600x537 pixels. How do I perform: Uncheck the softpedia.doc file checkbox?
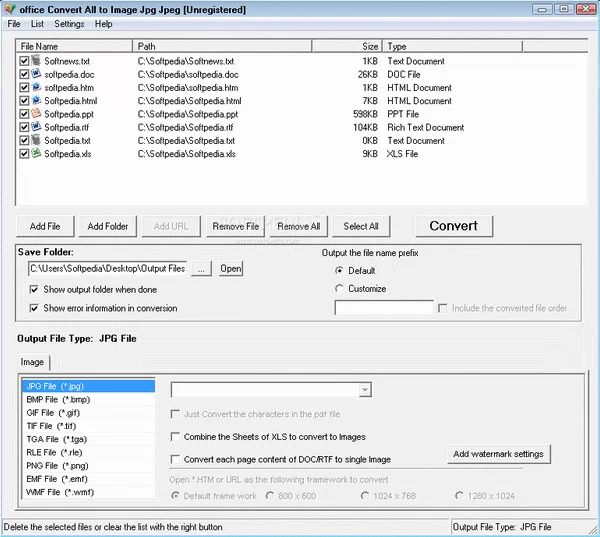[24, 74]
